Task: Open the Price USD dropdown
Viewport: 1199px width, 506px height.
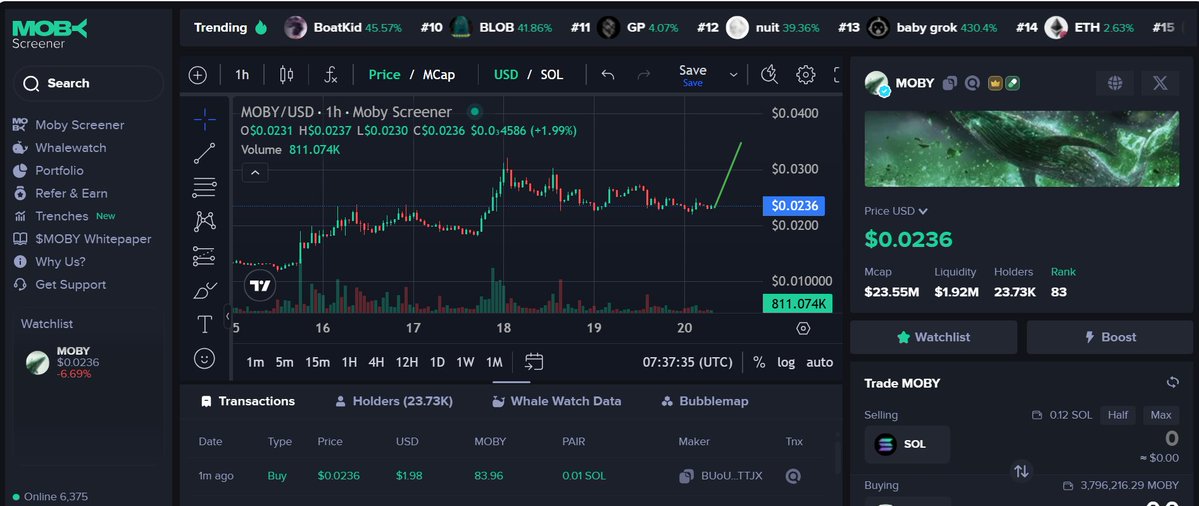Action: coord(895,211)
